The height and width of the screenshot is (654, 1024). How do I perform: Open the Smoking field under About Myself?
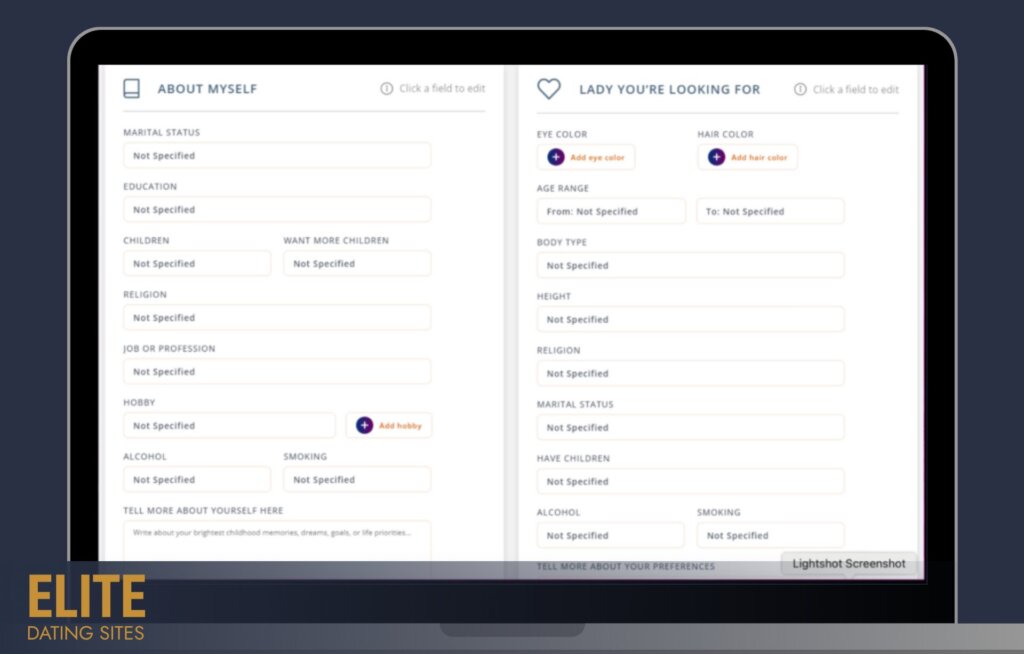pyautogui.click(x=357, y=480)
